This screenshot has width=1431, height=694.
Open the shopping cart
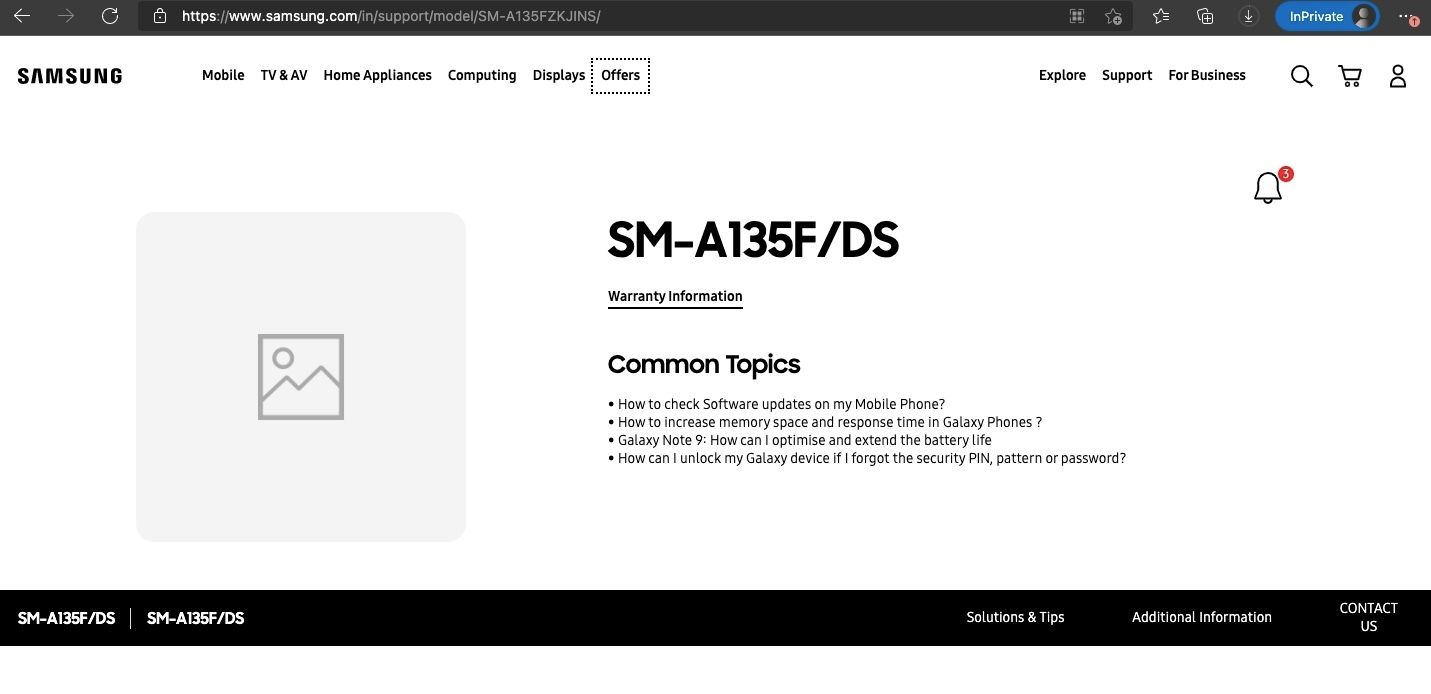(1350, 76)
